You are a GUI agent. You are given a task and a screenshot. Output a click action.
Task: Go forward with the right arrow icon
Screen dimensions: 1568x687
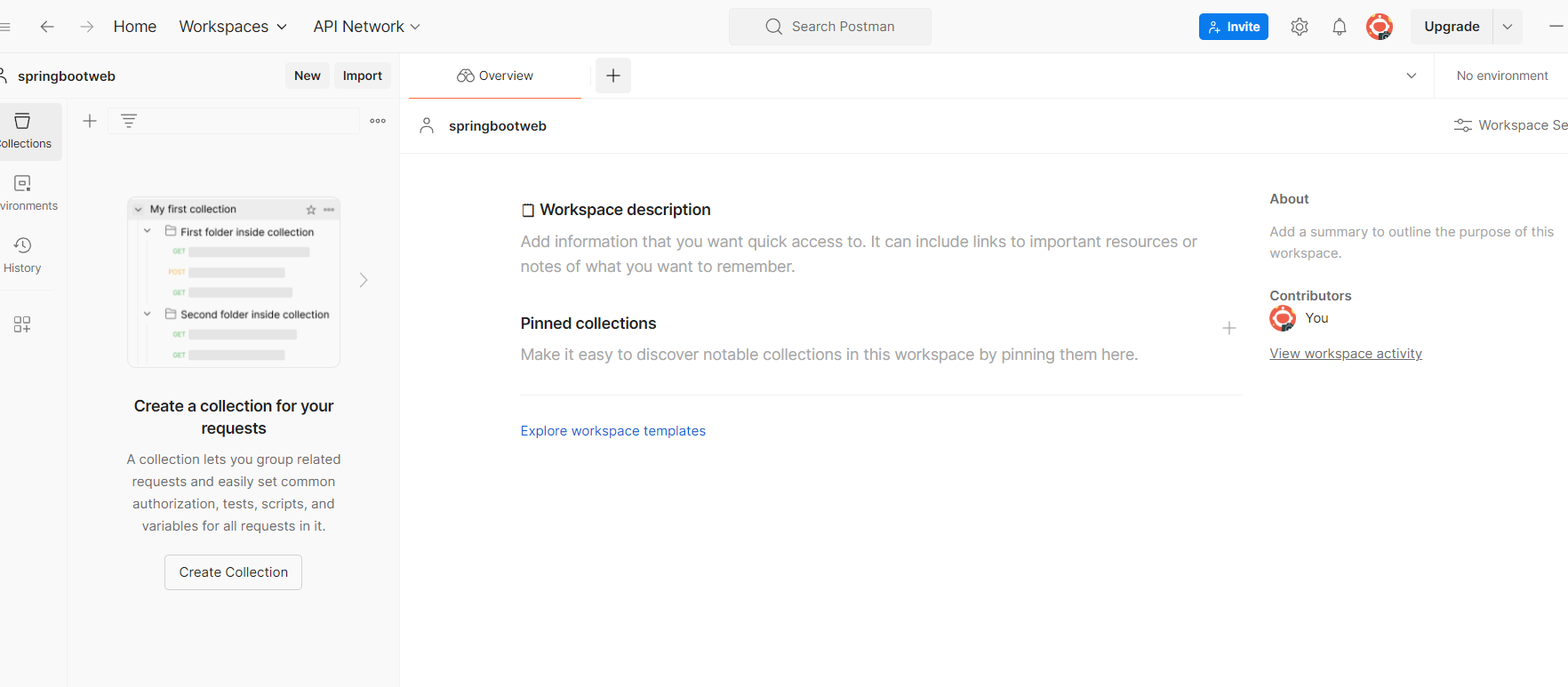point(87,27)
